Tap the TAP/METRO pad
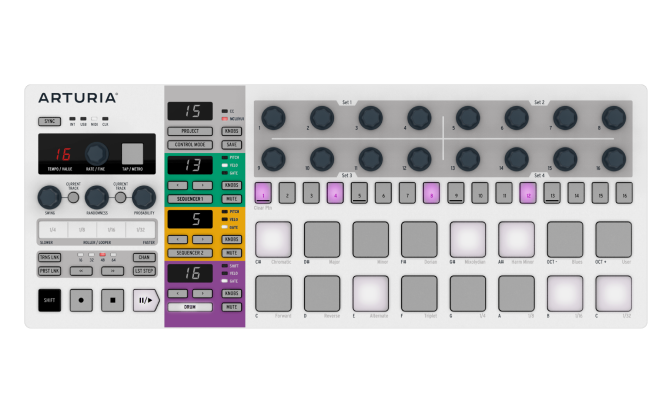This screenshot has width=666, height=396. click(133, 153)
